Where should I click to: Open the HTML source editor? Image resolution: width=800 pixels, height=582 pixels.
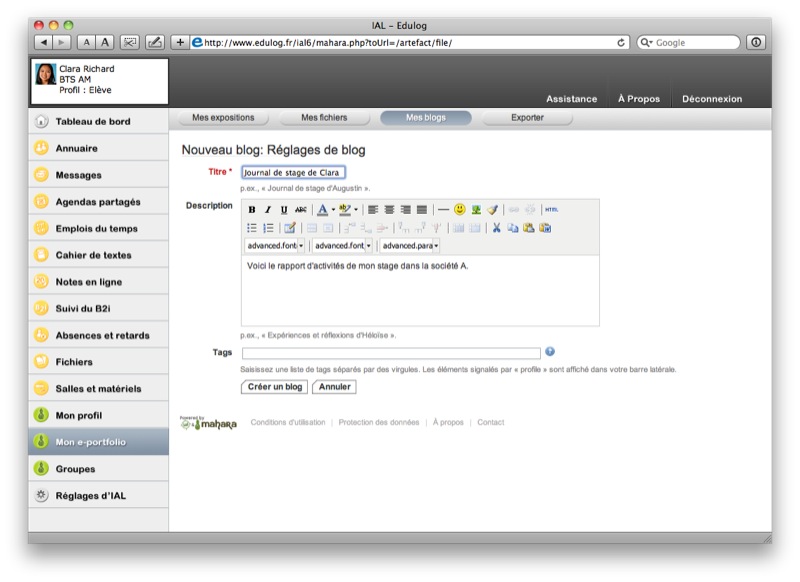pyautogui.click(x=552, y=210)
